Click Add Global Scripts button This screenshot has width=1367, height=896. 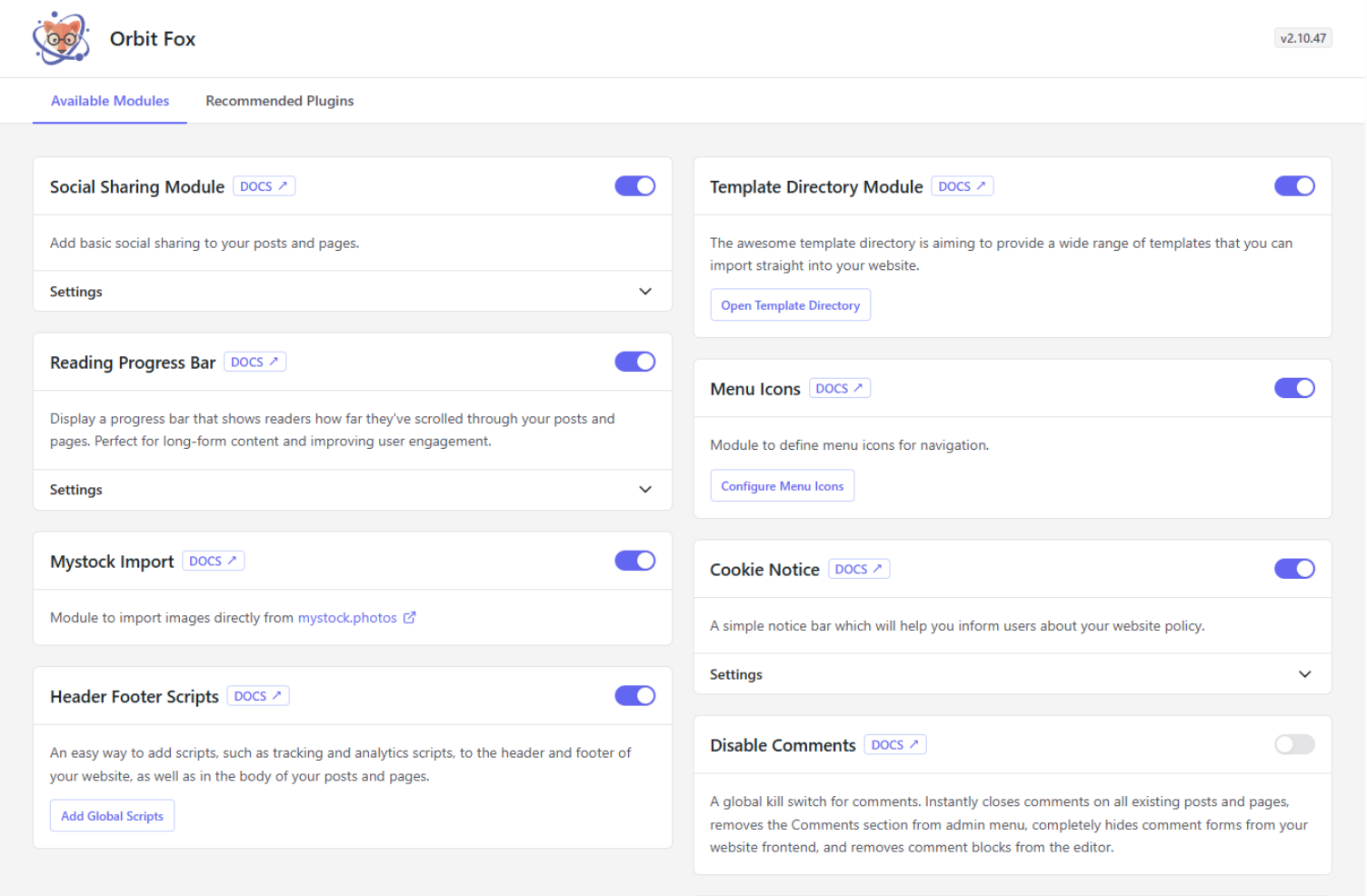[x=112, y=816]
